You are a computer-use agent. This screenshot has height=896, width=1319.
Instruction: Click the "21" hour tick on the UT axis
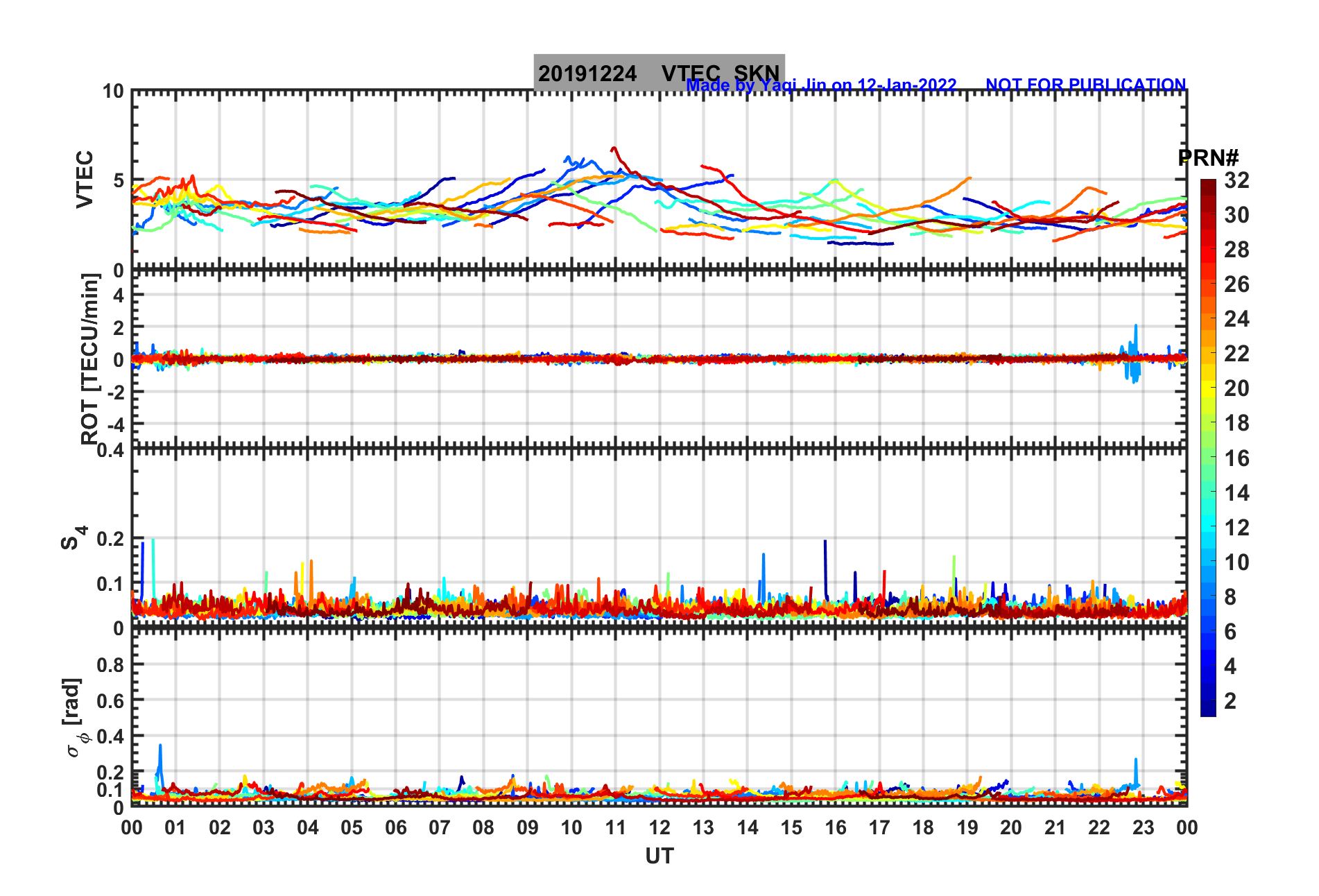coord(1055,827)
